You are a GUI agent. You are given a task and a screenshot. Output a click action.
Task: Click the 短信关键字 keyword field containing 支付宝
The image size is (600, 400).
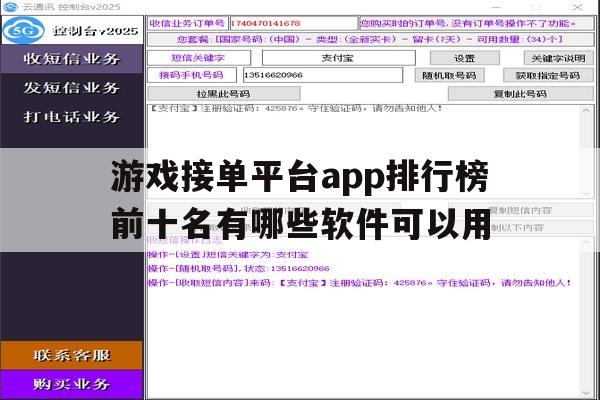(x=338, y=58)
